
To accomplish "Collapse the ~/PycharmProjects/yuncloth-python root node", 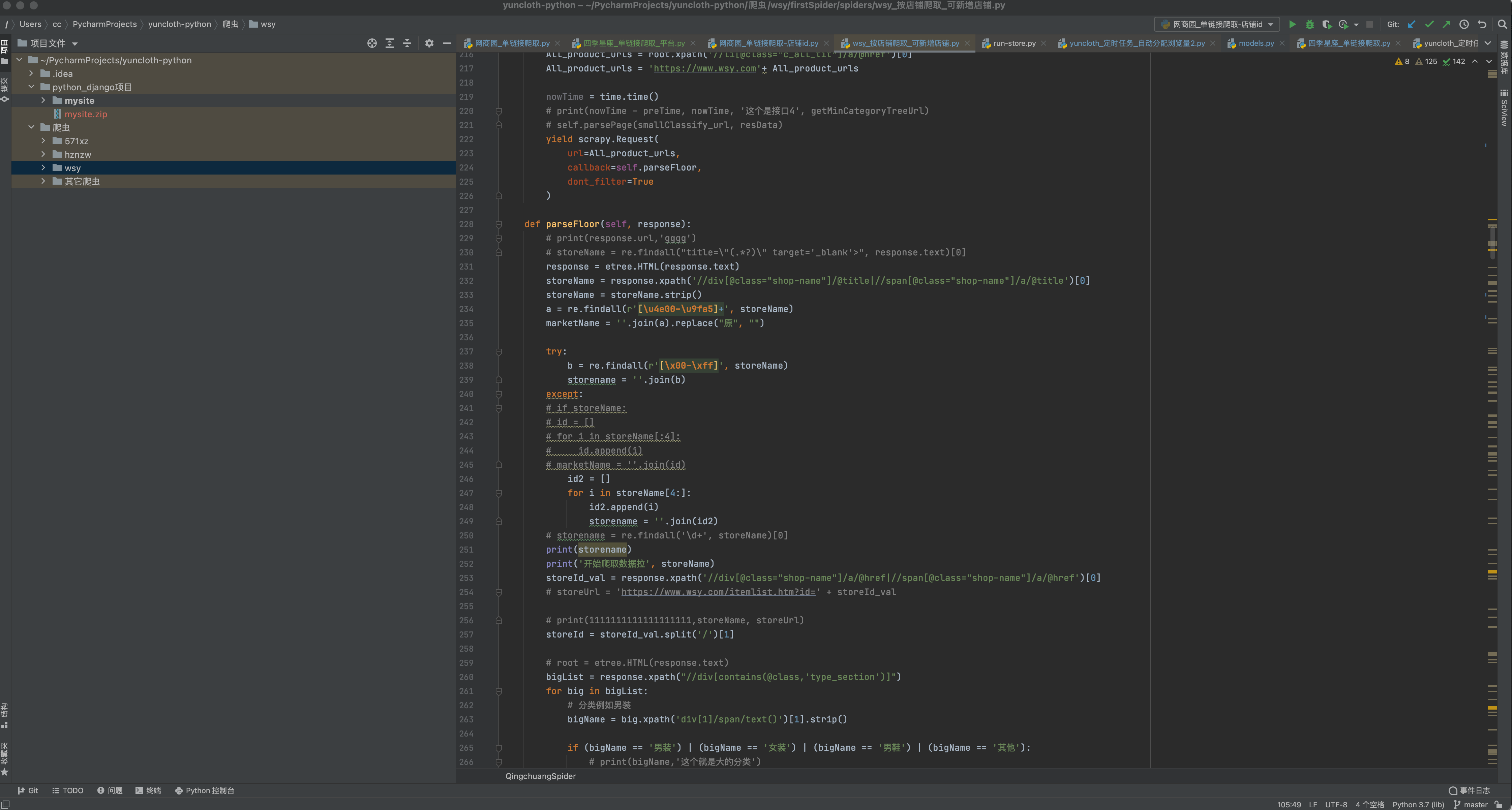I will click(x=19, y=60).
